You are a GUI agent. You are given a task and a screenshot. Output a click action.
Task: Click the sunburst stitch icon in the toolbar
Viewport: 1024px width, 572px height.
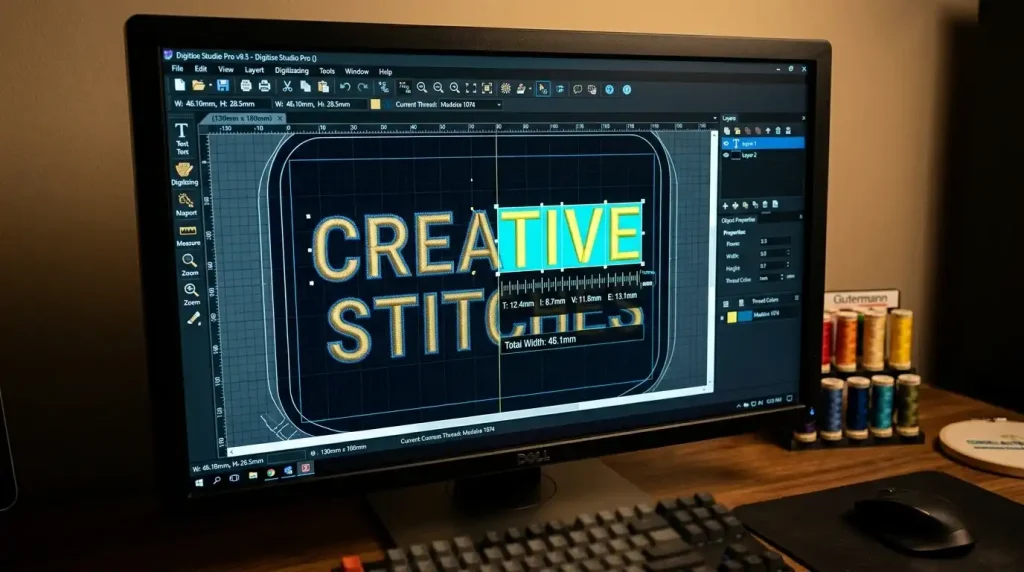pyautogui.click(x=505, y=88)
